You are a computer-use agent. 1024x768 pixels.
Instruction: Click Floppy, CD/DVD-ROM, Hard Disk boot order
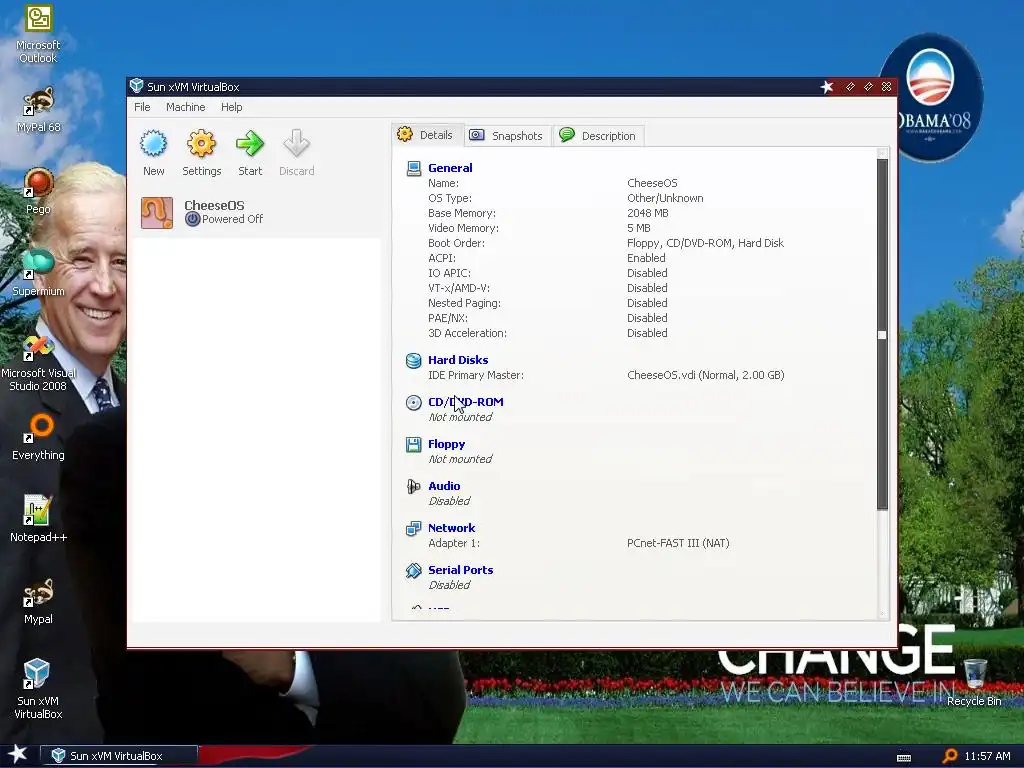click(x=705, y=243)
